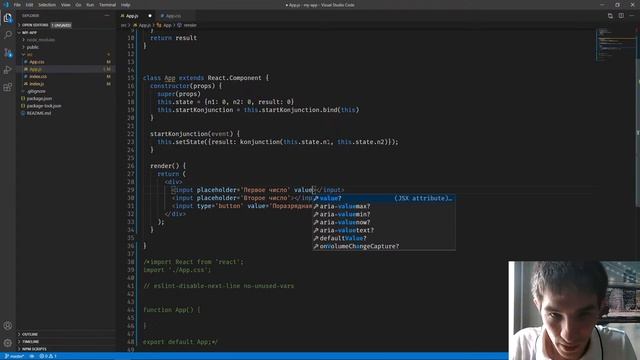Click the master branch status bar item
Image resolution: width=640 pixels, height=360 pixels.
(x=15, y=356)
